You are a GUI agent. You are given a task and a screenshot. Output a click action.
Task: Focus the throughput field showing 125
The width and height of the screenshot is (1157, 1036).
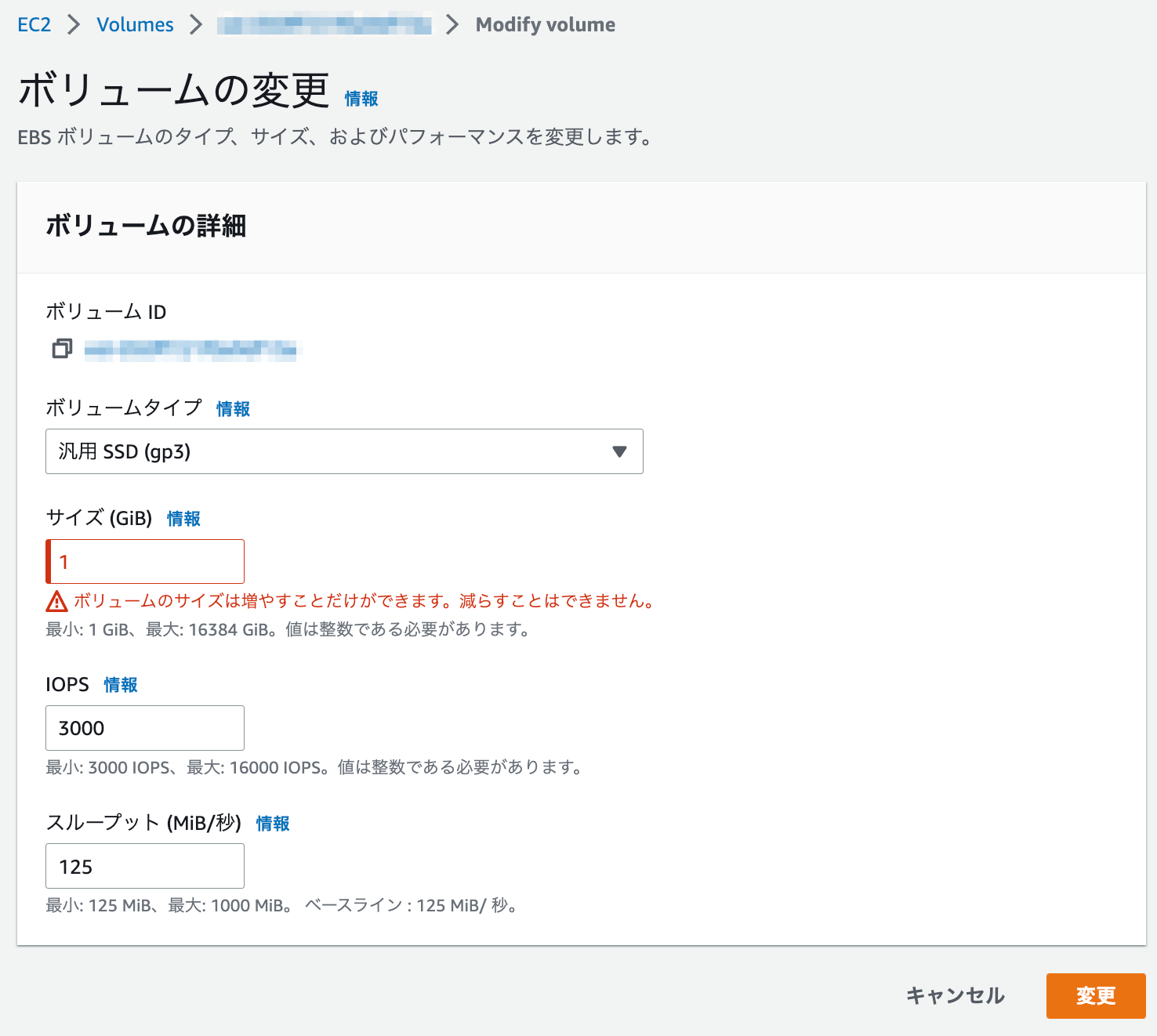[x=144, y=866]
